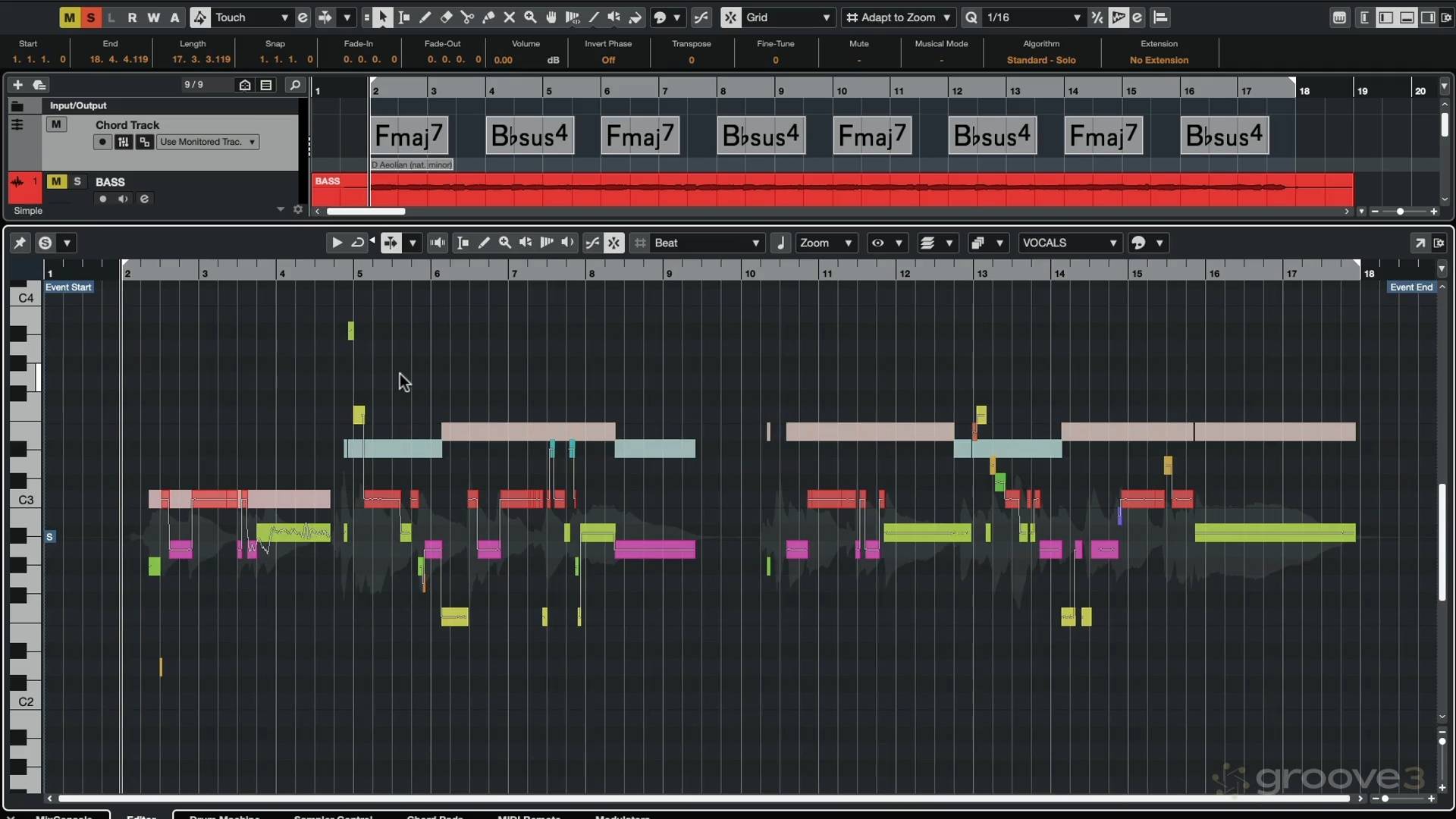Select draw pencil tool in lower editor

pyautogui.click(x=484, y=243)
